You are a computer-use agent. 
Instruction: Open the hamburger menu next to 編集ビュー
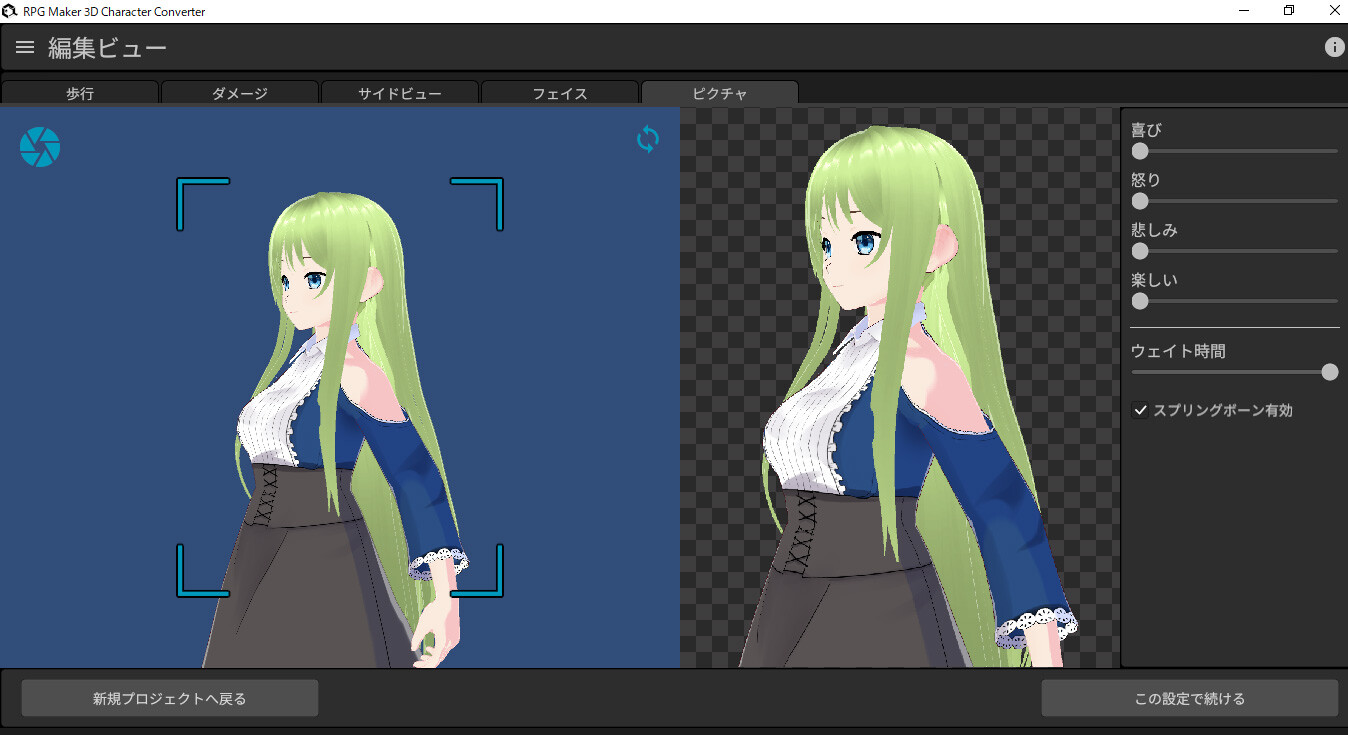pos(24,46)
